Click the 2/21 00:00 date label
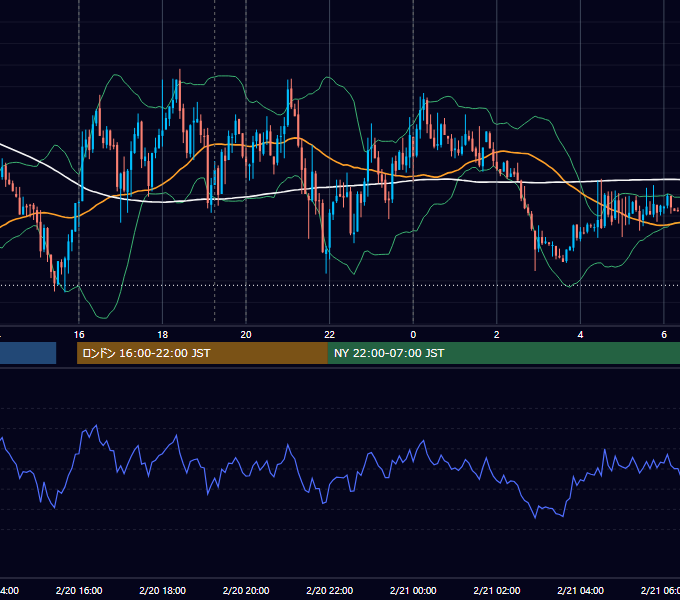The width and height of the screenshot is (680, 600). point(413,590)
